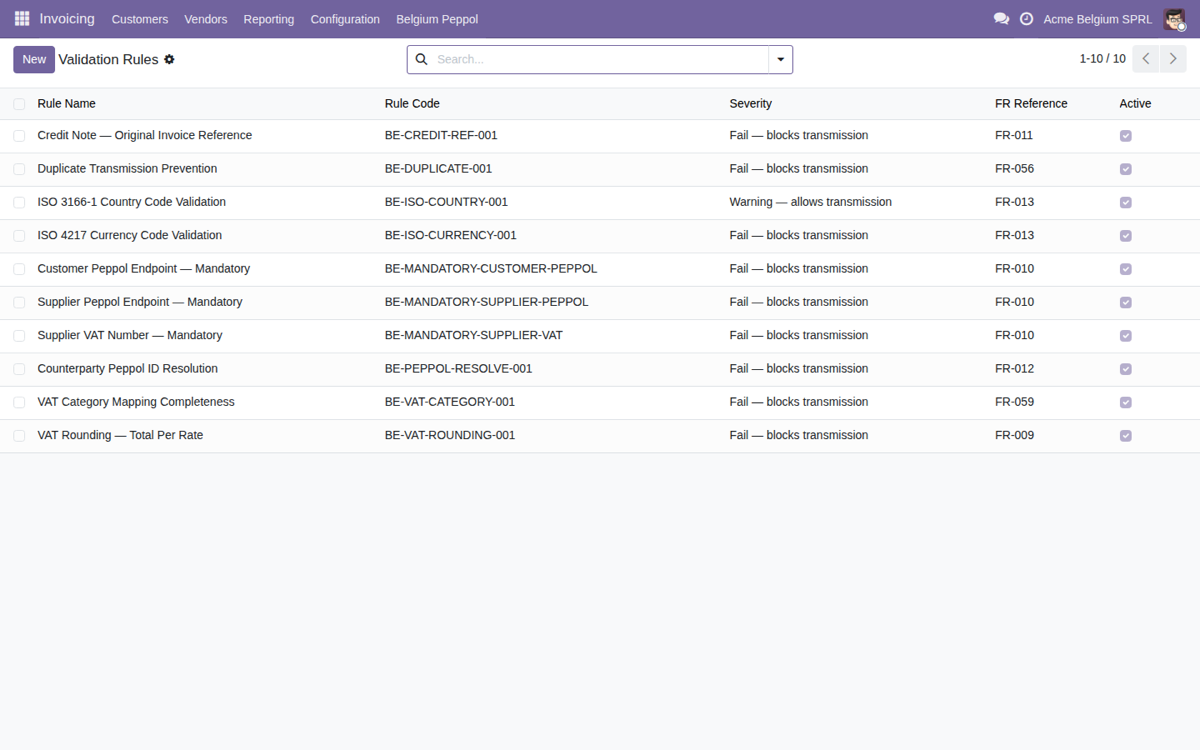Open the Supplier VAT Number — Mandatory rule
The image size is (1200, 750).
[130, 335]
